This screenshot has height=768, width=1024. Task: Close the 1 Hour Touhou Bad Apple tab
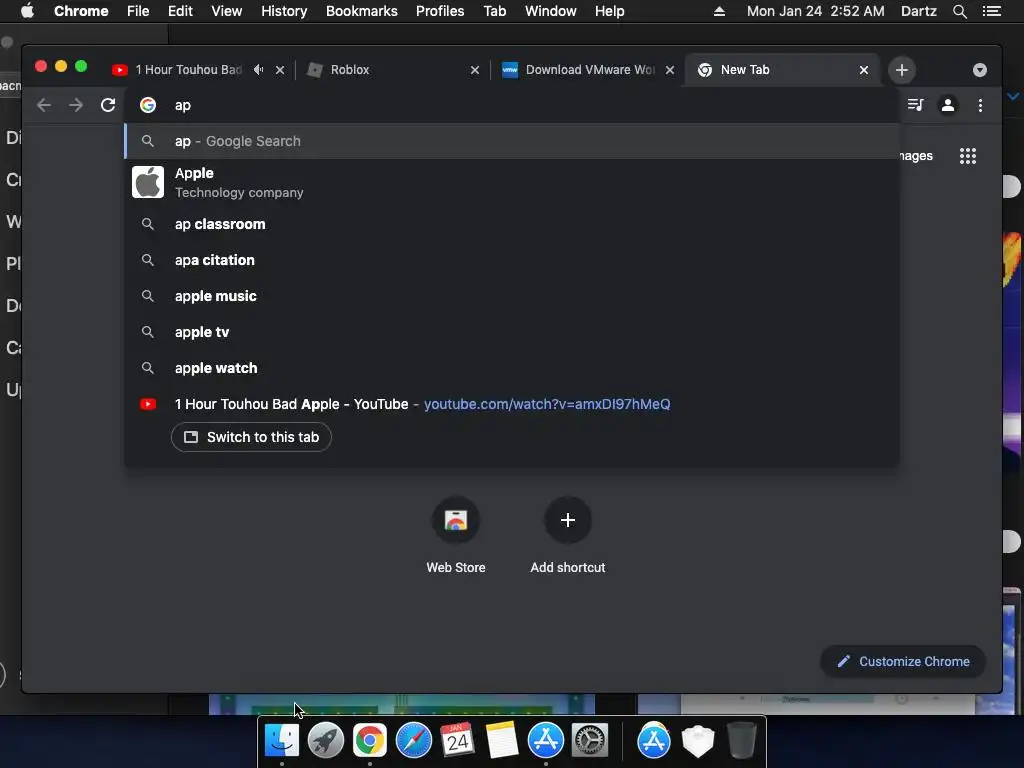280,70
